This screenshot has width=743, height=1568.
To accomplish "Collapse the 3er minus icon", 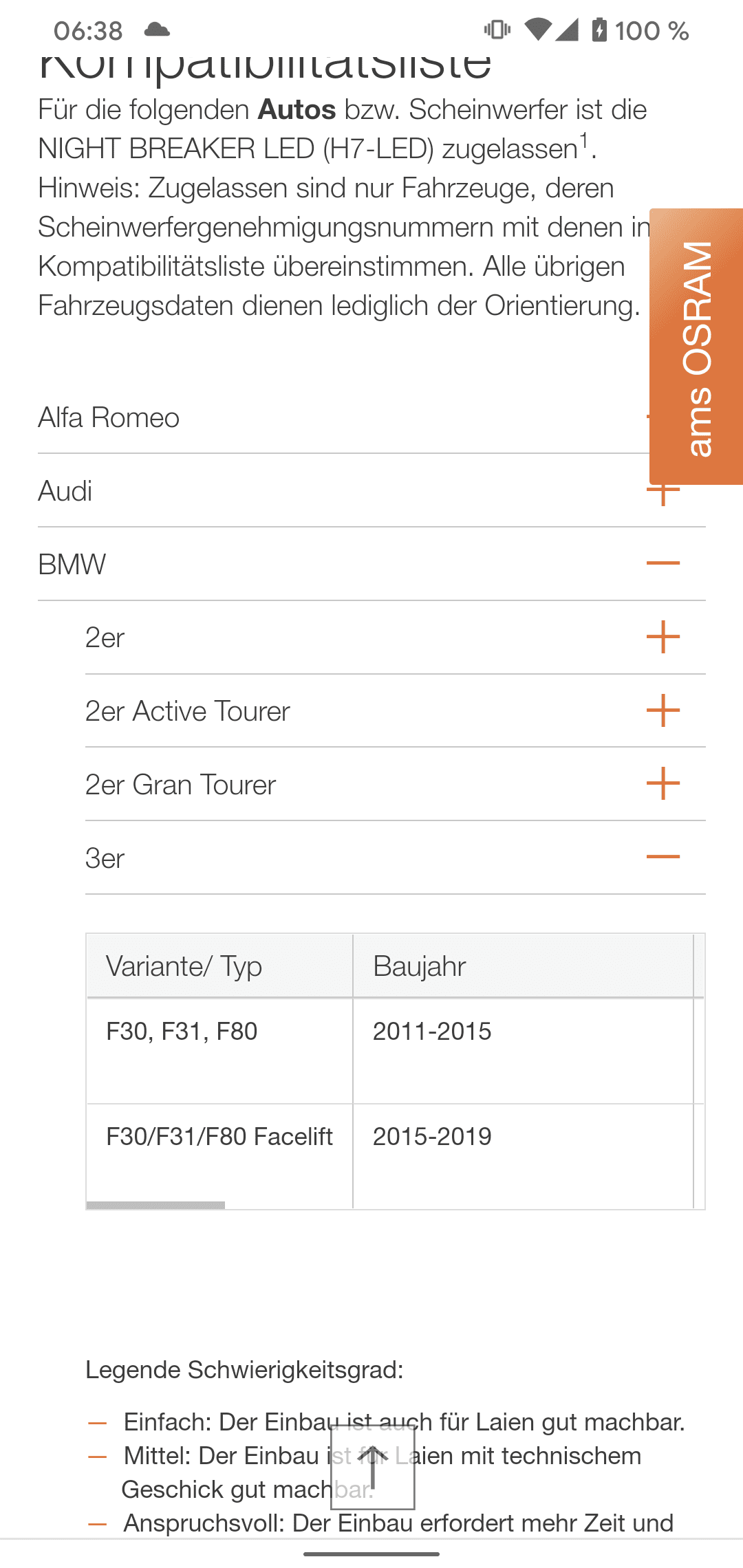I will click(x=663, y=857).
